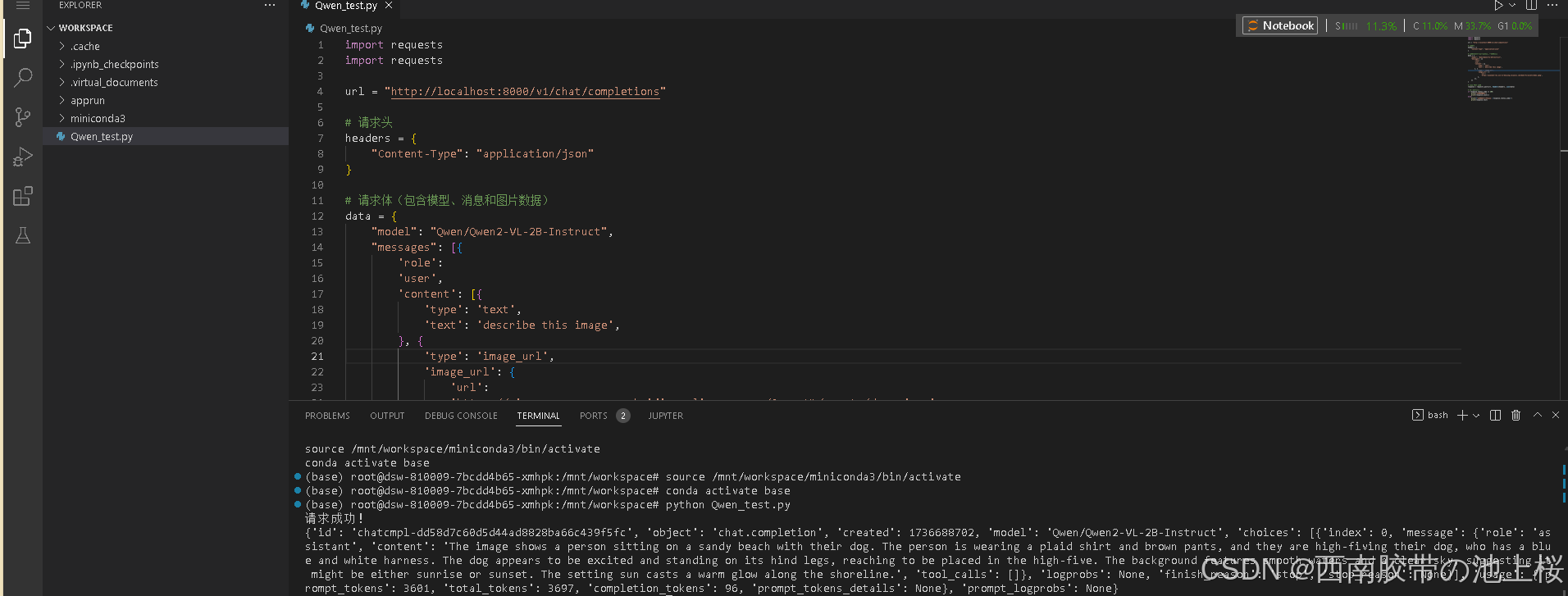Expand the miniconda3 folder
Screen dimensions: 1568x596
[x=166, y=119]
